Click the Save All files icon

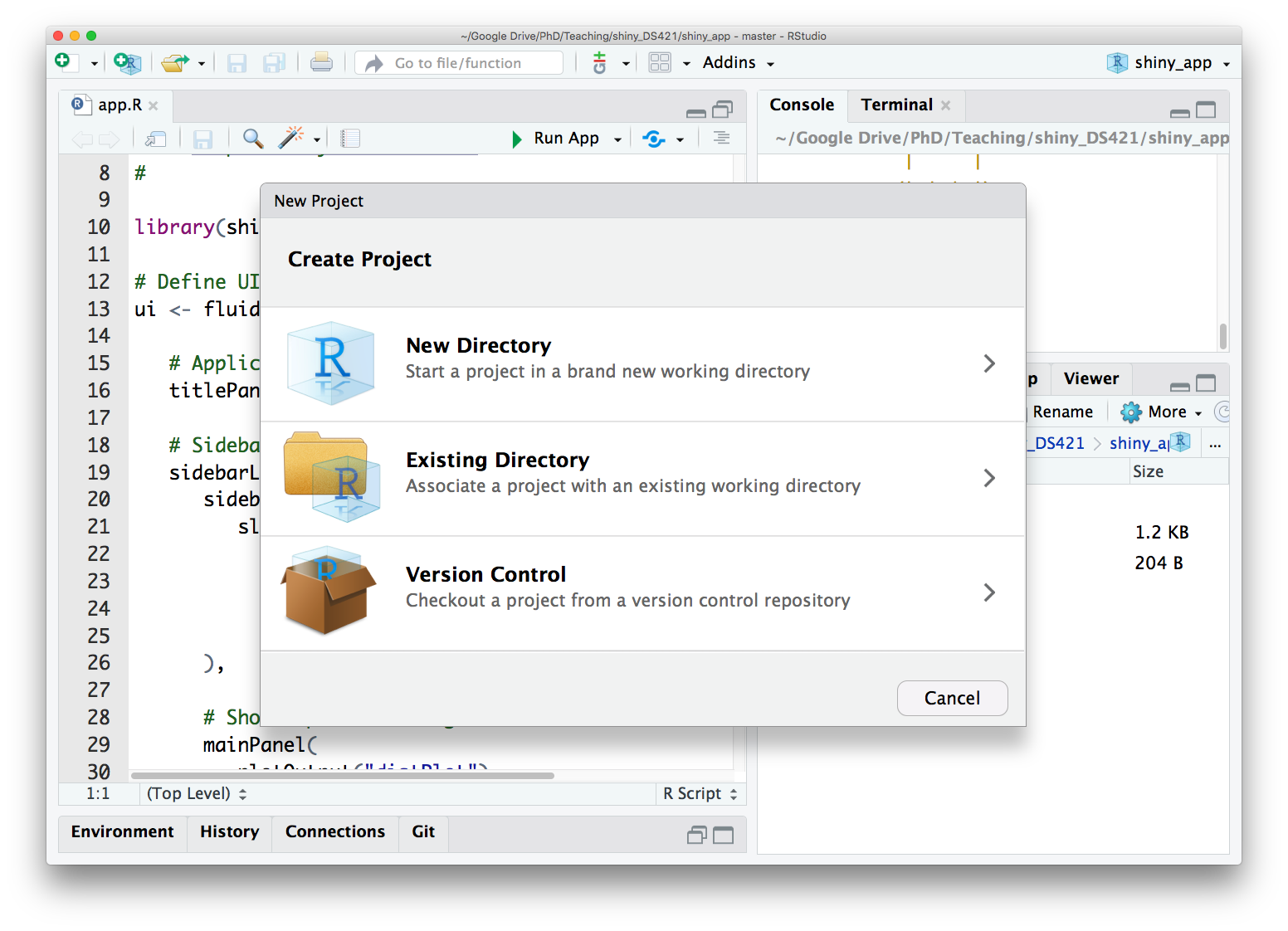274,63
